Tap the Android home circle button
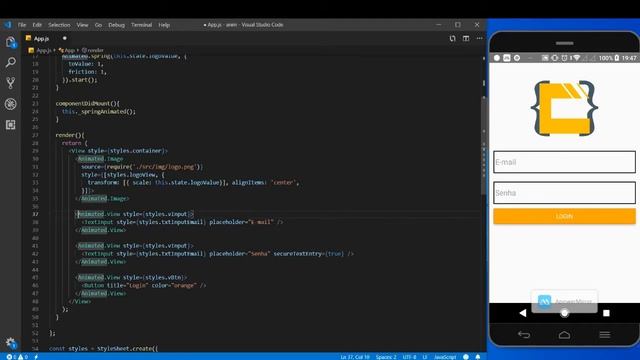The width and height of the screenshot is (640, 360). (564, 313)
